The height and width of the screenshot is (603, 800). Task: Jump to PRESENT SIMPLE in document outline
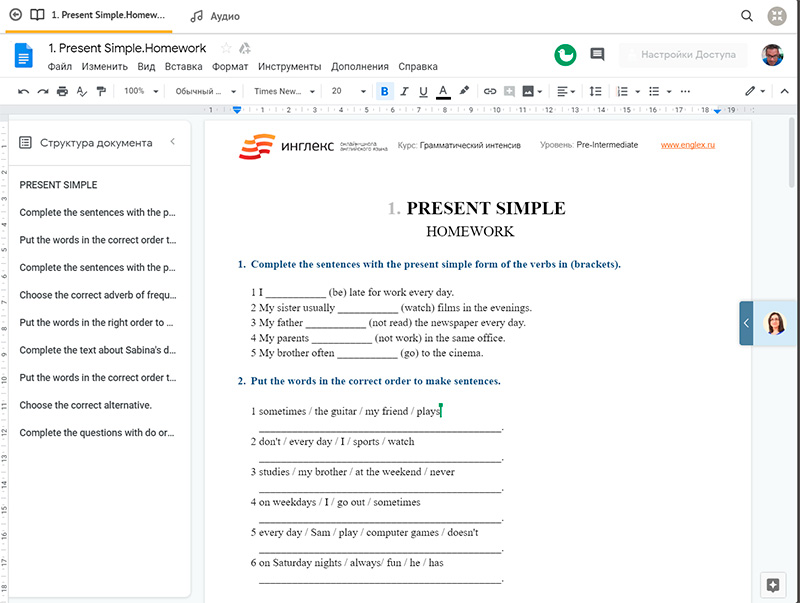tap(58, 185)
